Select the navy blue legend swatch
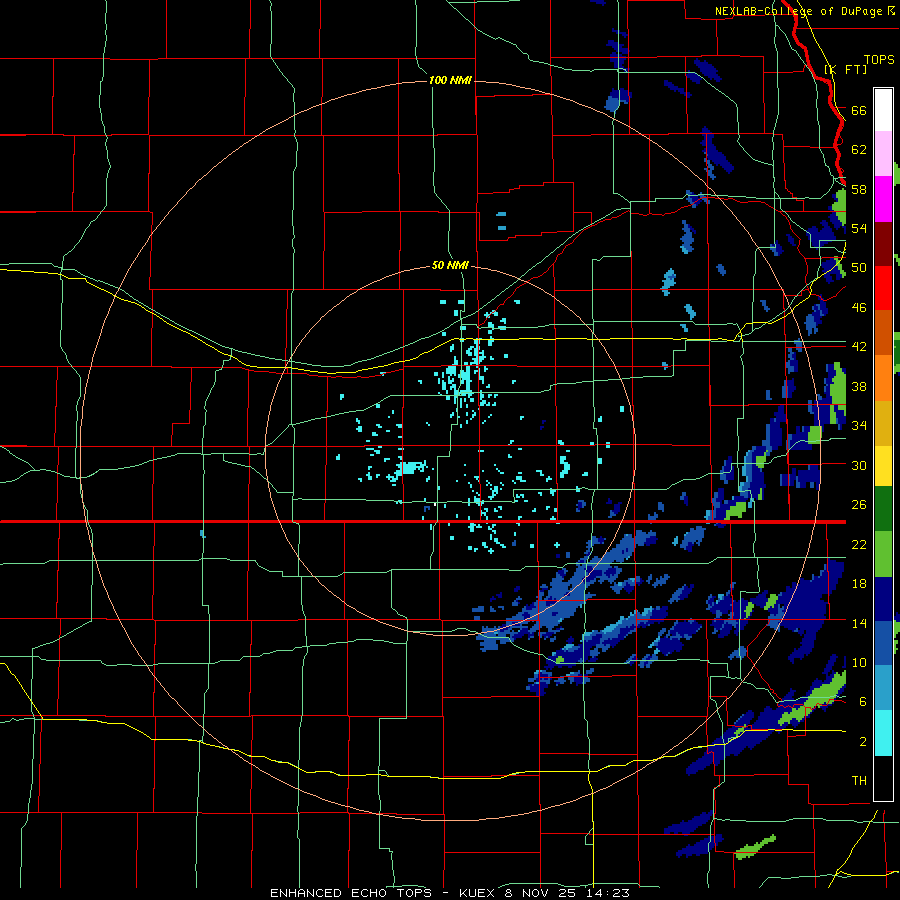The width and height of the screenshot is (900, 900). click(x=883, y=599)
